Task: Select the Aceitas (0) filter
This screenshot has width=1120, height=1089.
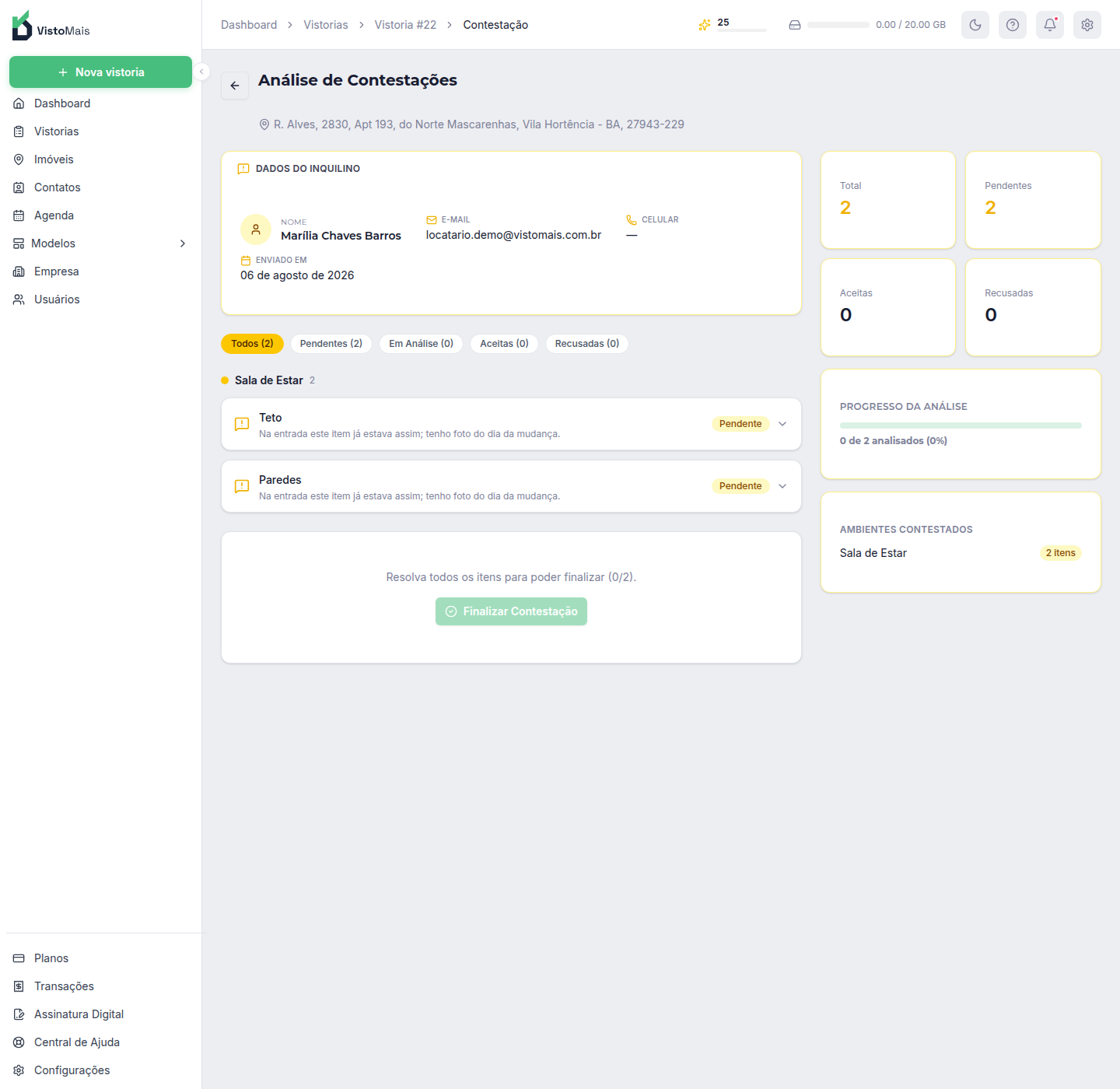Action: pos(504,344)
